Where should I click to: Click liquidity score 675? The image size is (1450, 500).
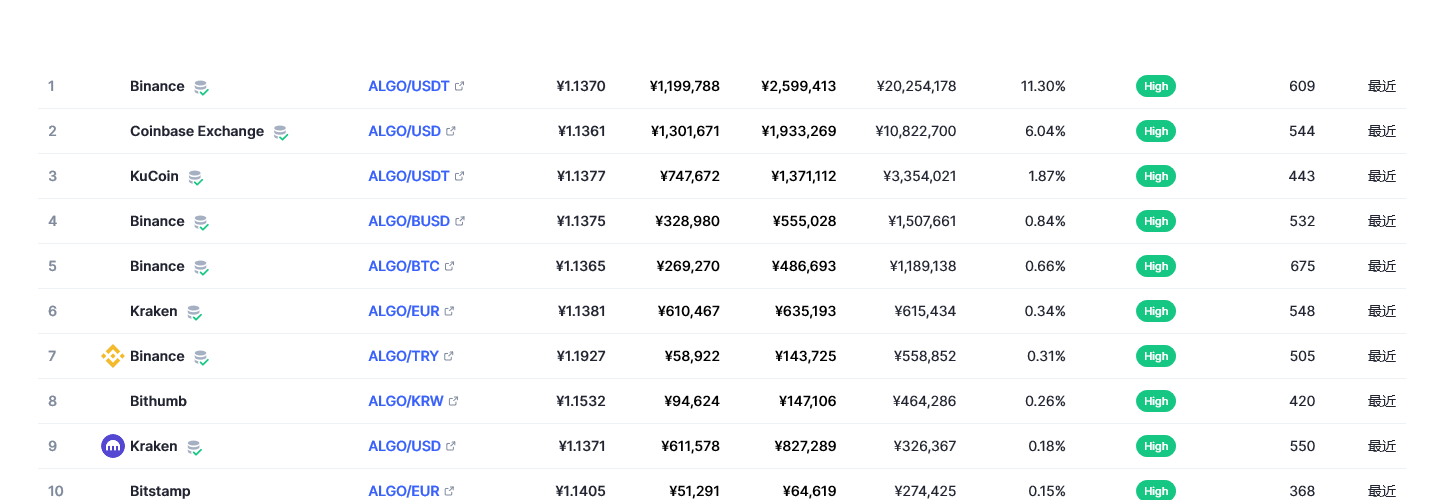1302,266
